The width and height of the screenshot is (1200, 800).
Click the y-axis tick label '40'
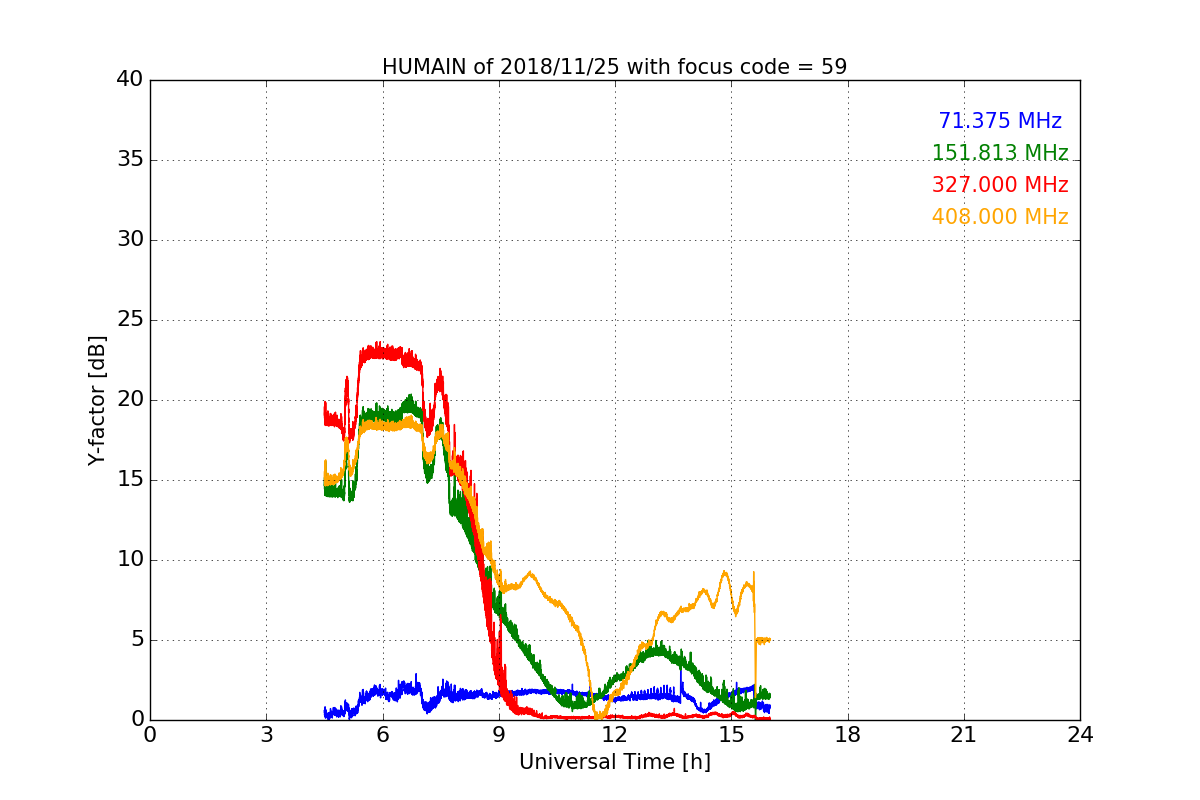[x=130, y=80]
